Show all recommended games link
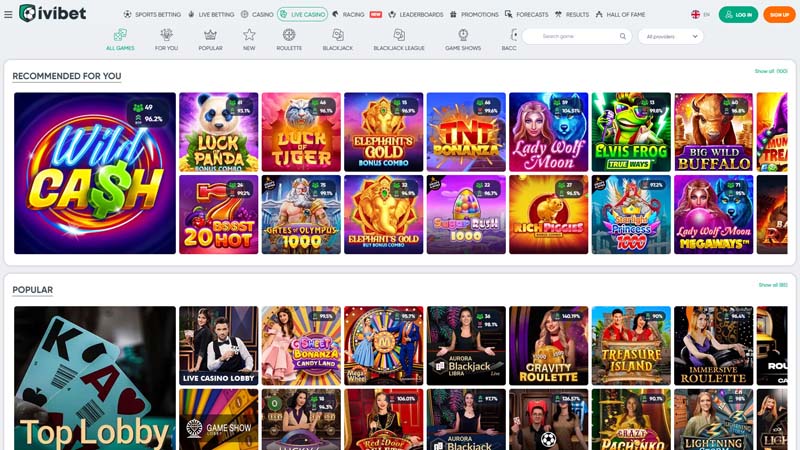Image resolution: width=800 pixels, height=450 pixels. pyautogui.click(x=771, y=71)
